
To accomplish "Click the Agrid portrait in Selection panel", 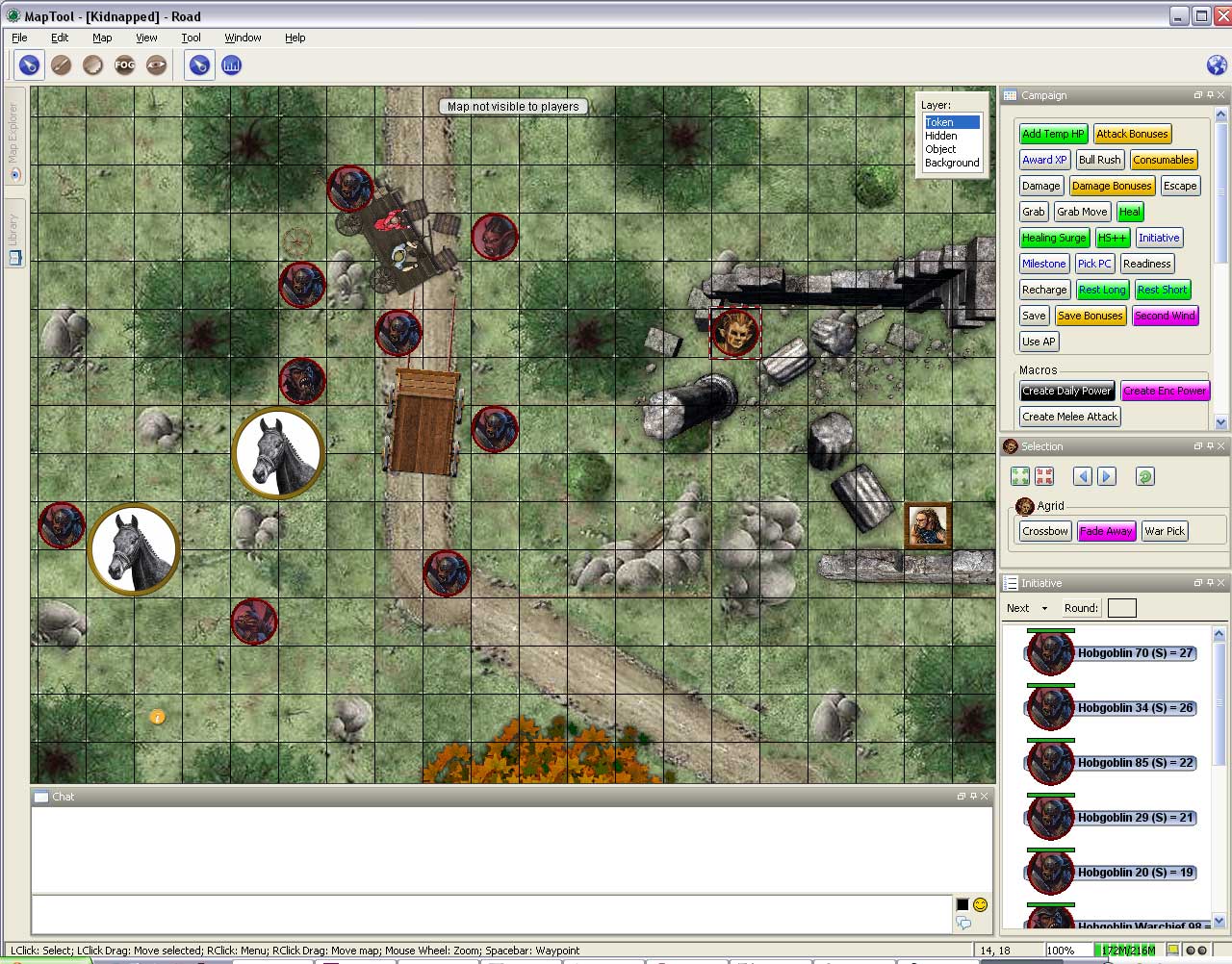I will coord(1025,506).
